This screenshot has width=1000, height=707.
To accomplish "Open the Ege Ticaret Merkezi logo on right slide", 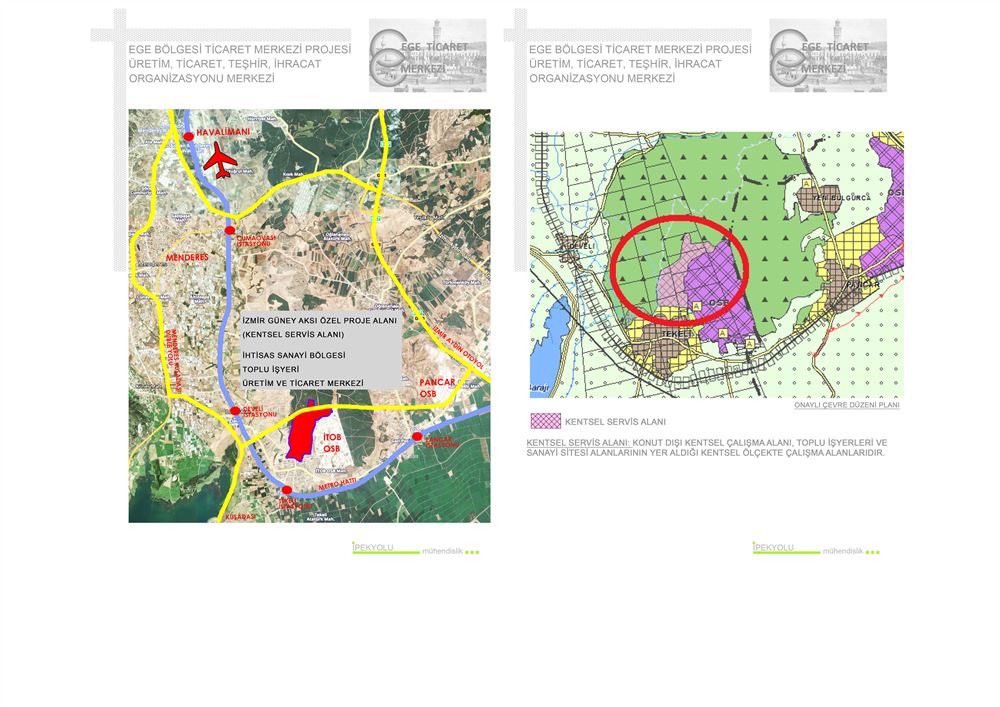I will tap(828, 55).
